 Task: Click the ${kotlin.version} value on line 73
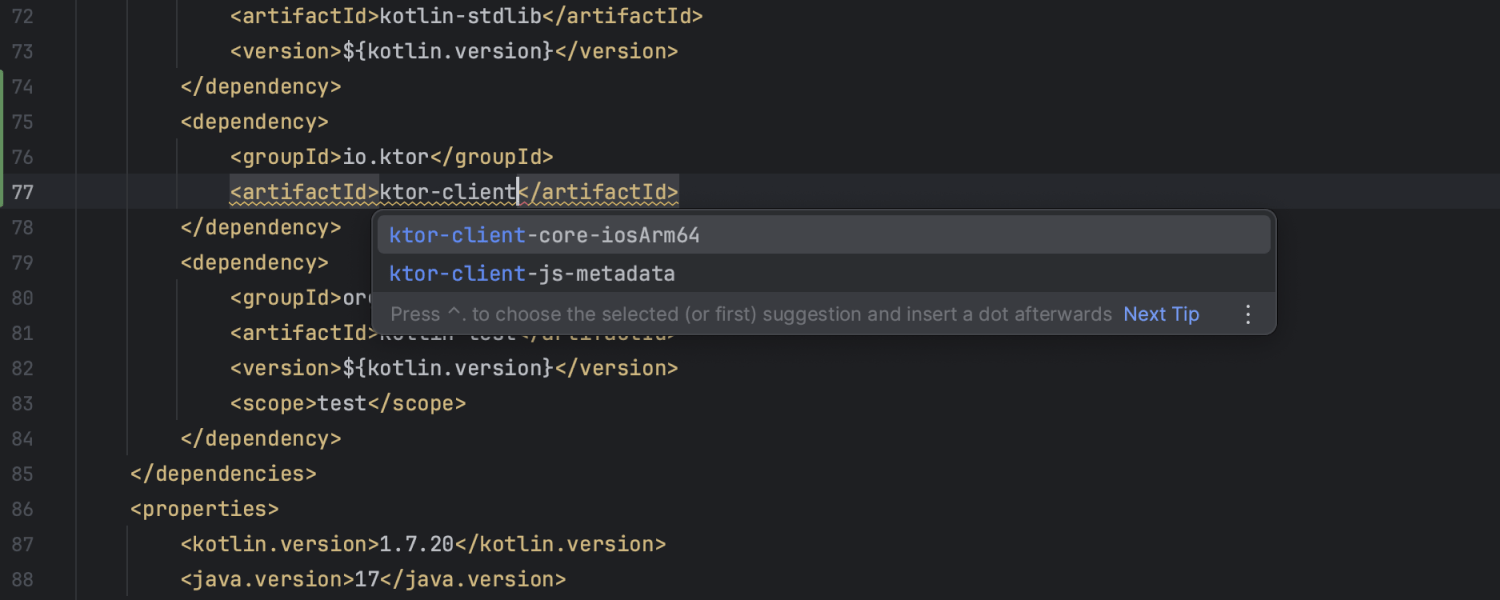448,52
